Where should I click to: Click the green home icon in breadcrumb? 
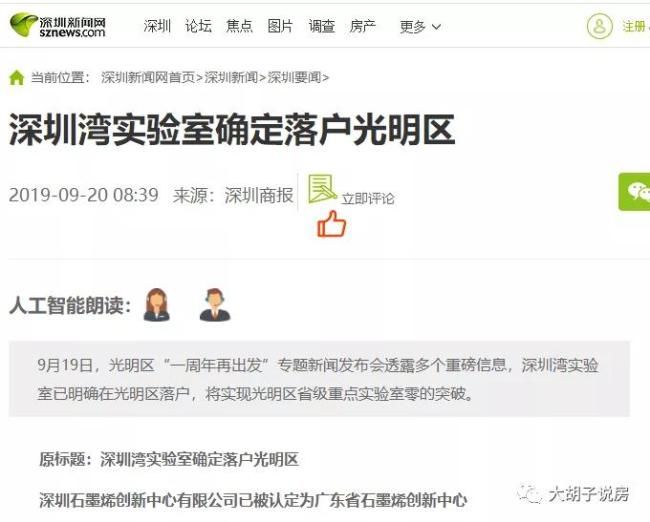17,78
